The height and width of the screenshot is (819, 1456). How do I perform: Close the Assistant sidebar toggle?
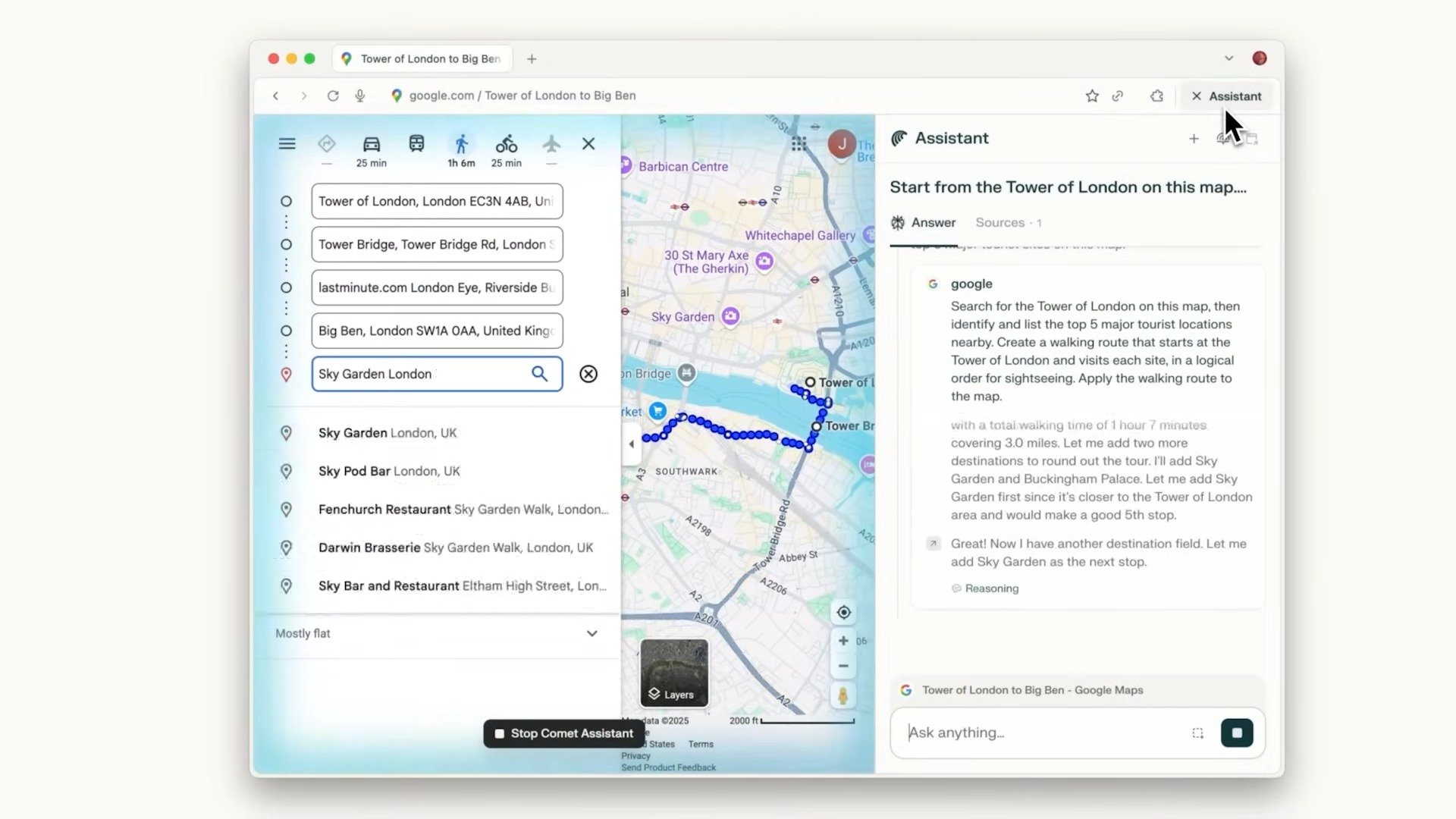pos(1226,96)
